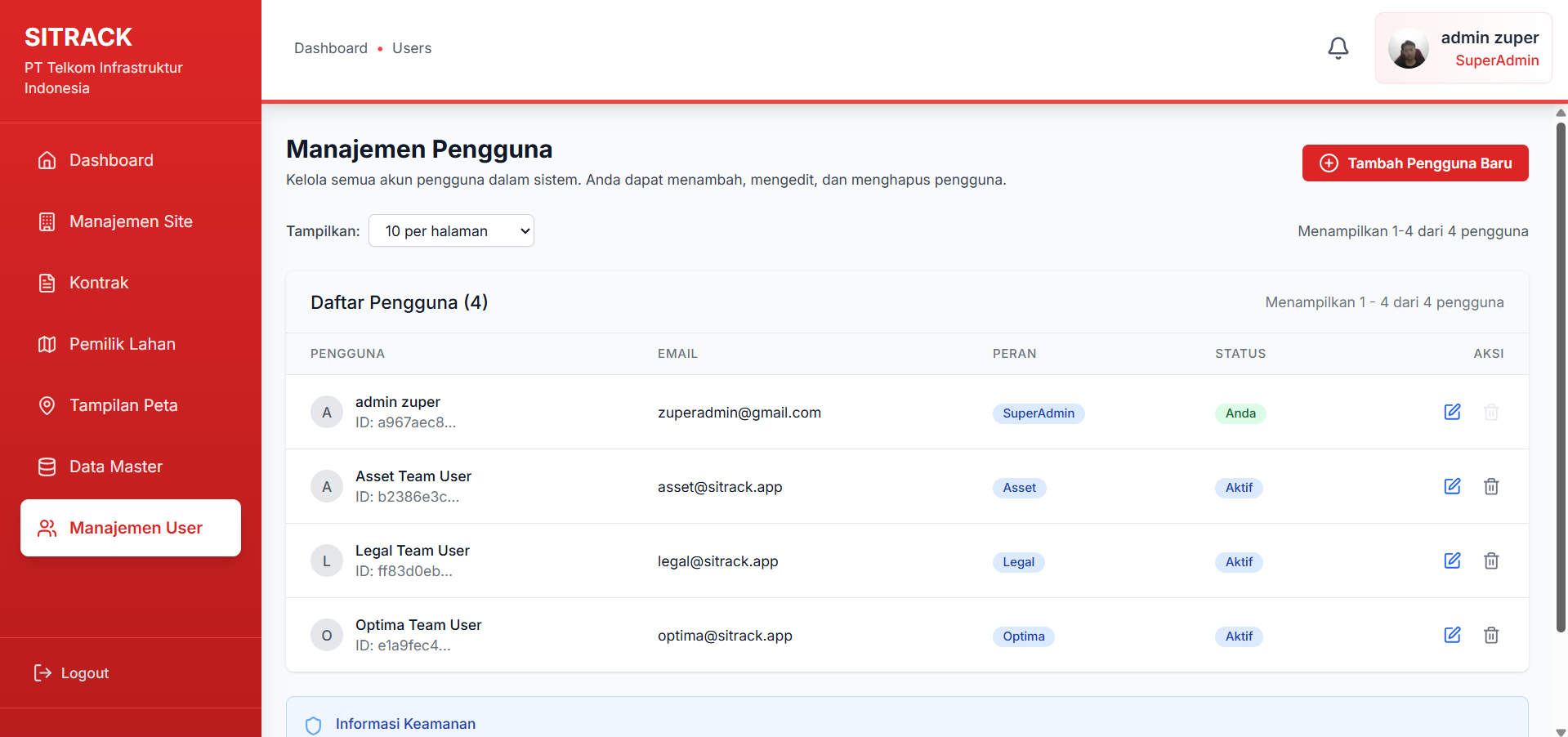Click the admin zuper profile avatar
1568x737 pixels.
(1408, 48)
